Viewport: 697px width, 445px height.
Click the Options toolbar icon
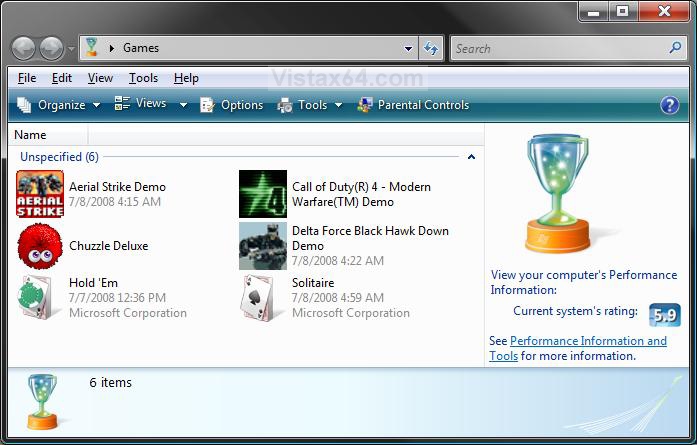point(207,105)
